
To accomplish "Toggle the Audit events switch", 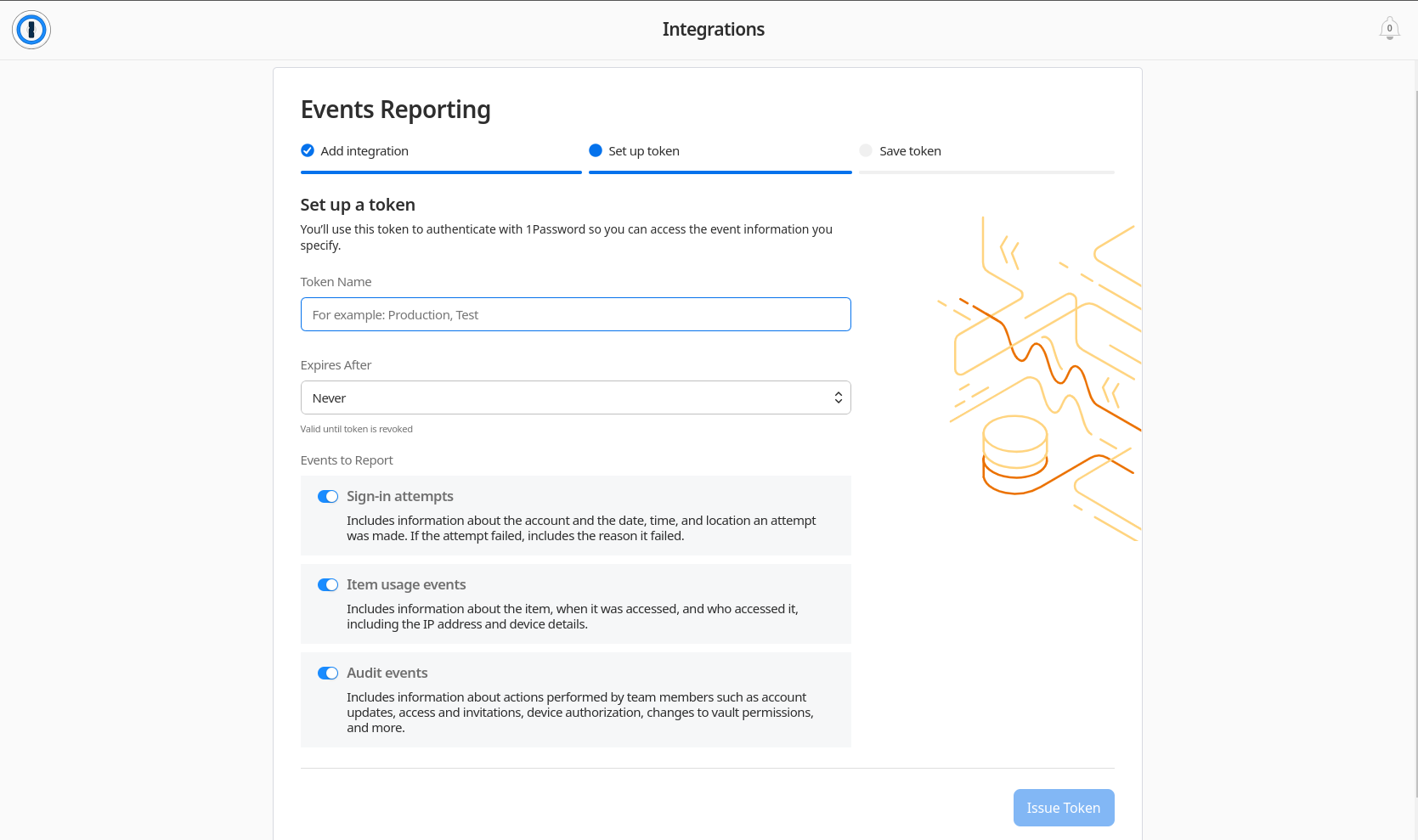I will pos(328,674).
